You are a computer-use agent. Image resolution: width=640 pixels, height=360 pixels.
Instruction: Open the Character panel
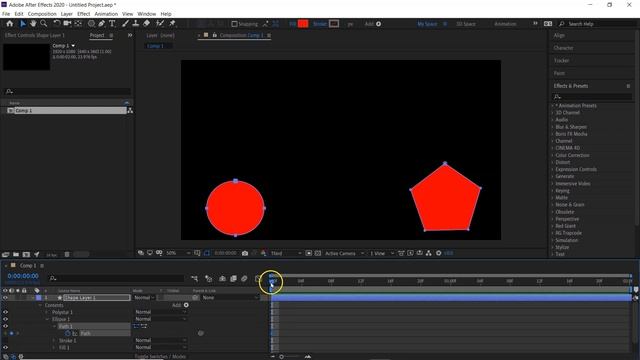coord(563,48)
